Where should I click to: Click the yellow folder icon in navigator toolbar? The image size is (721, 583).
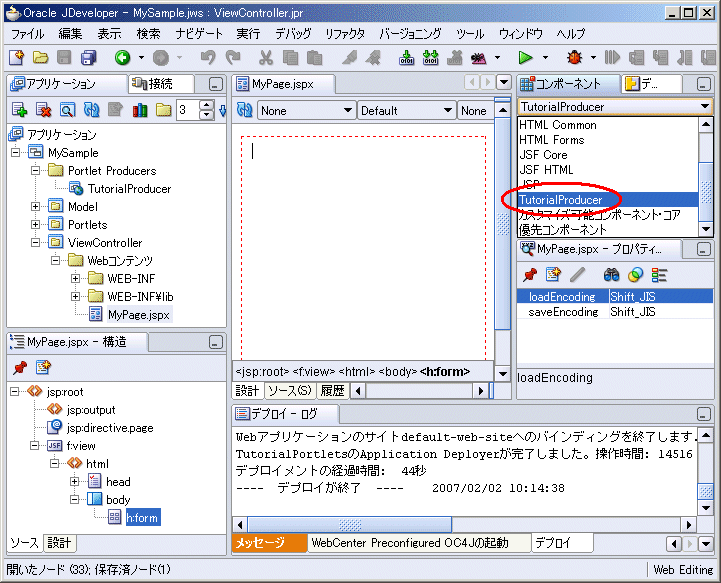163,110
